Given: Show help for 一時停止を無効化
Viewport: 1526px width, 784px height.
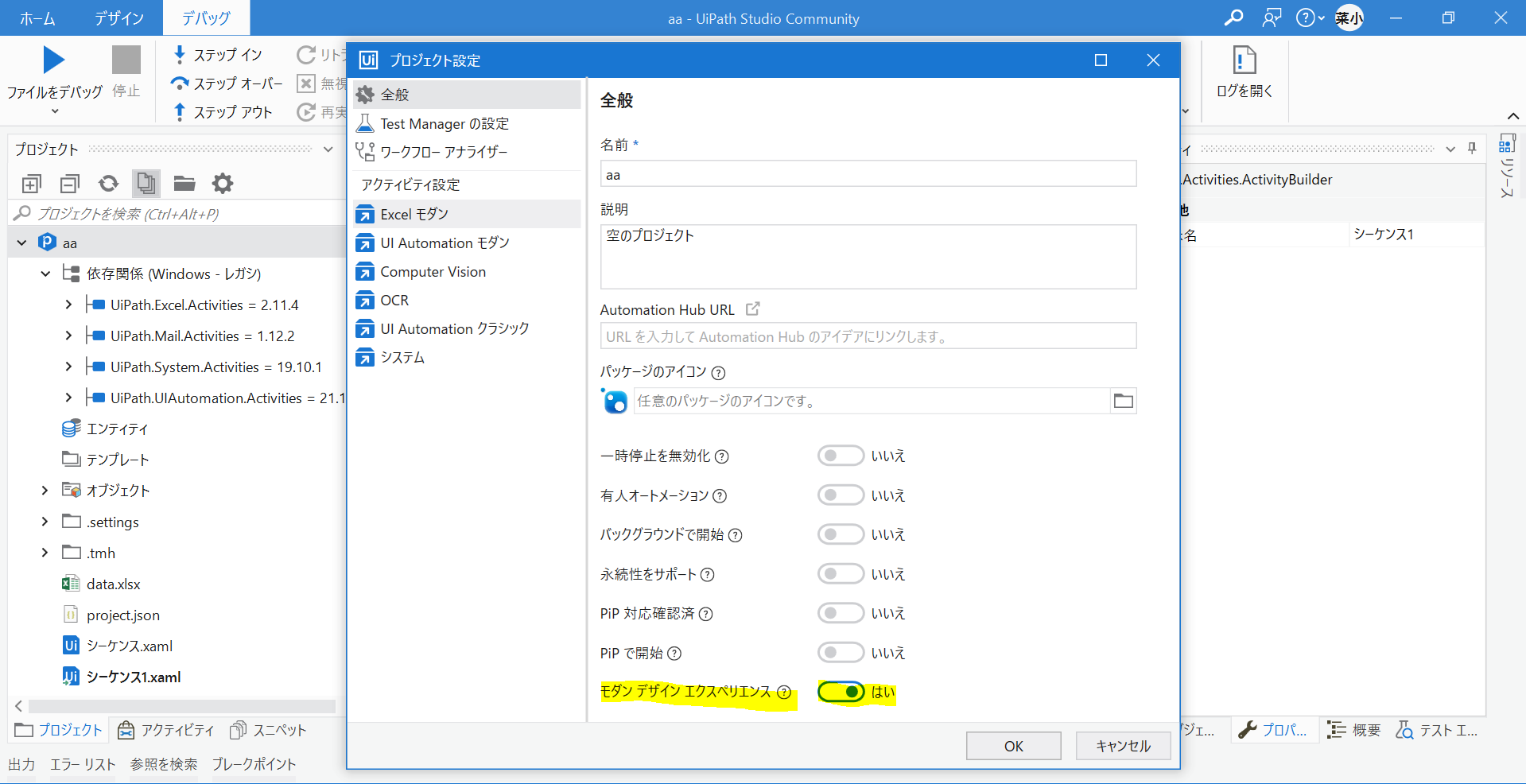Looking at the screenshot, I should click(x=721, y=456).
